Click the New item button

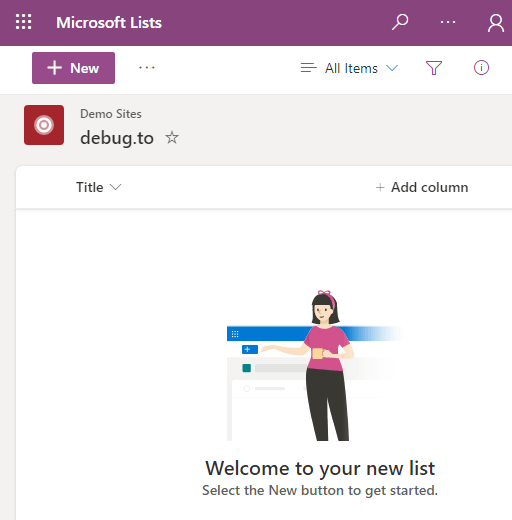point(73,68)
